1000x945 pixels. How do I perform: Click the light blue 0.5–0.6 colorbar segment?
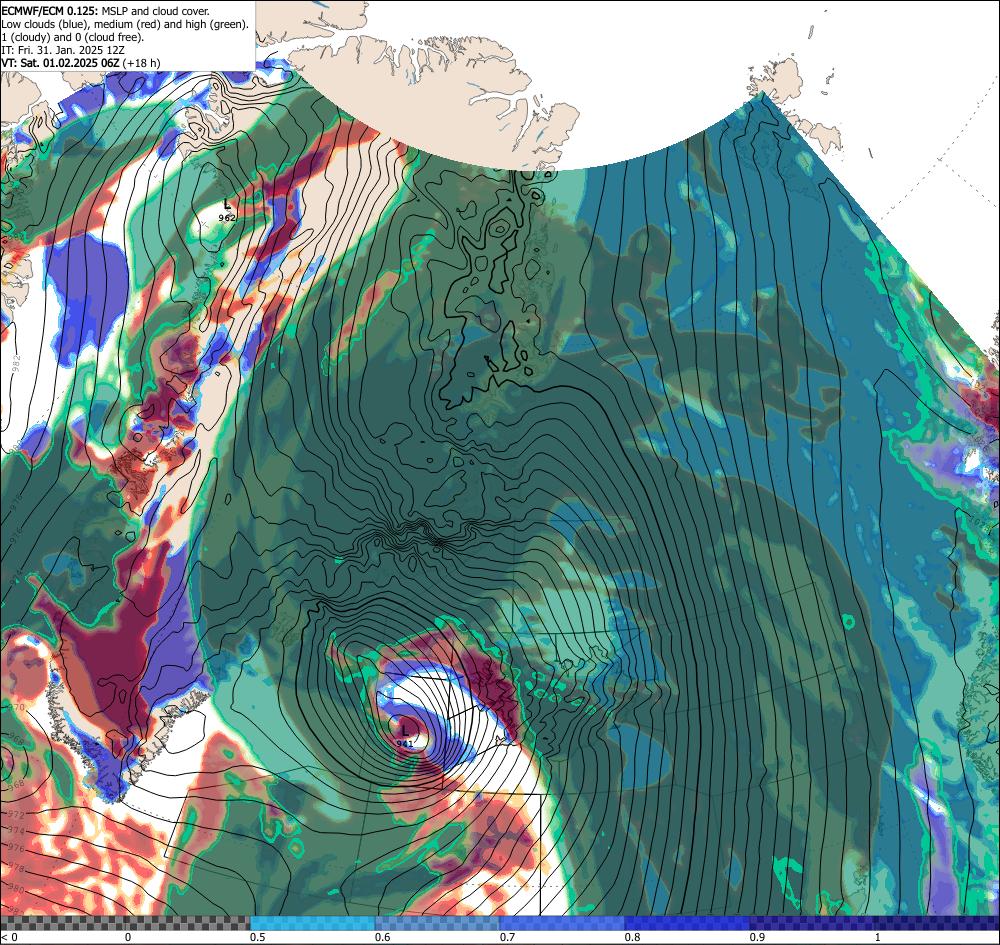(312, 923)
